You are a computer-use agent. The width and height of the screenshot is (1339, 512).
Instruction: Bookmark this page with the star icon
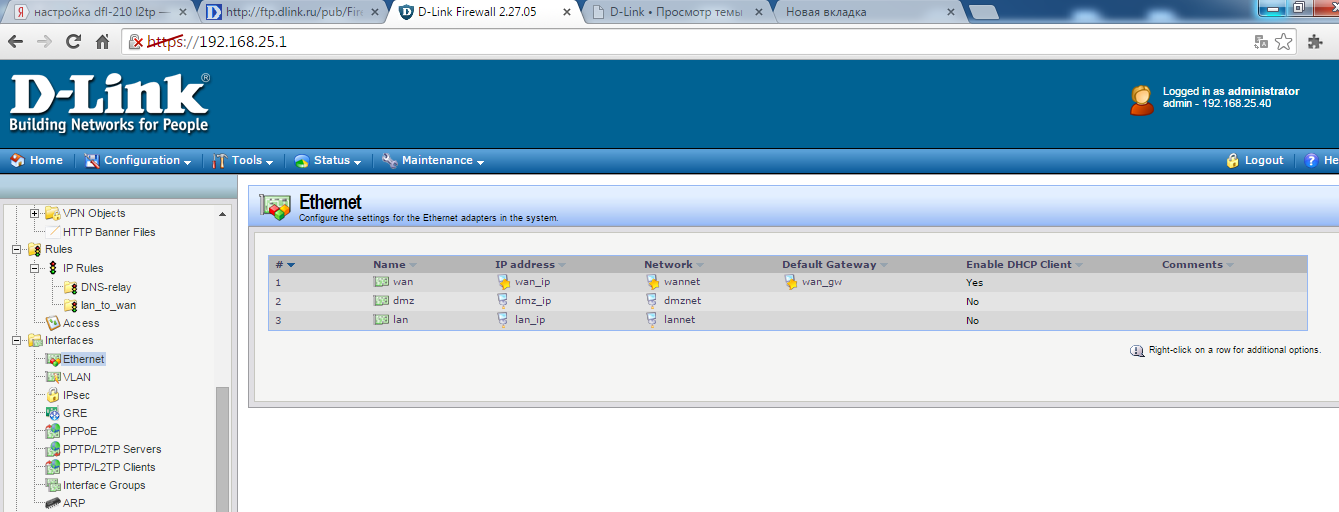point(1284,42)
